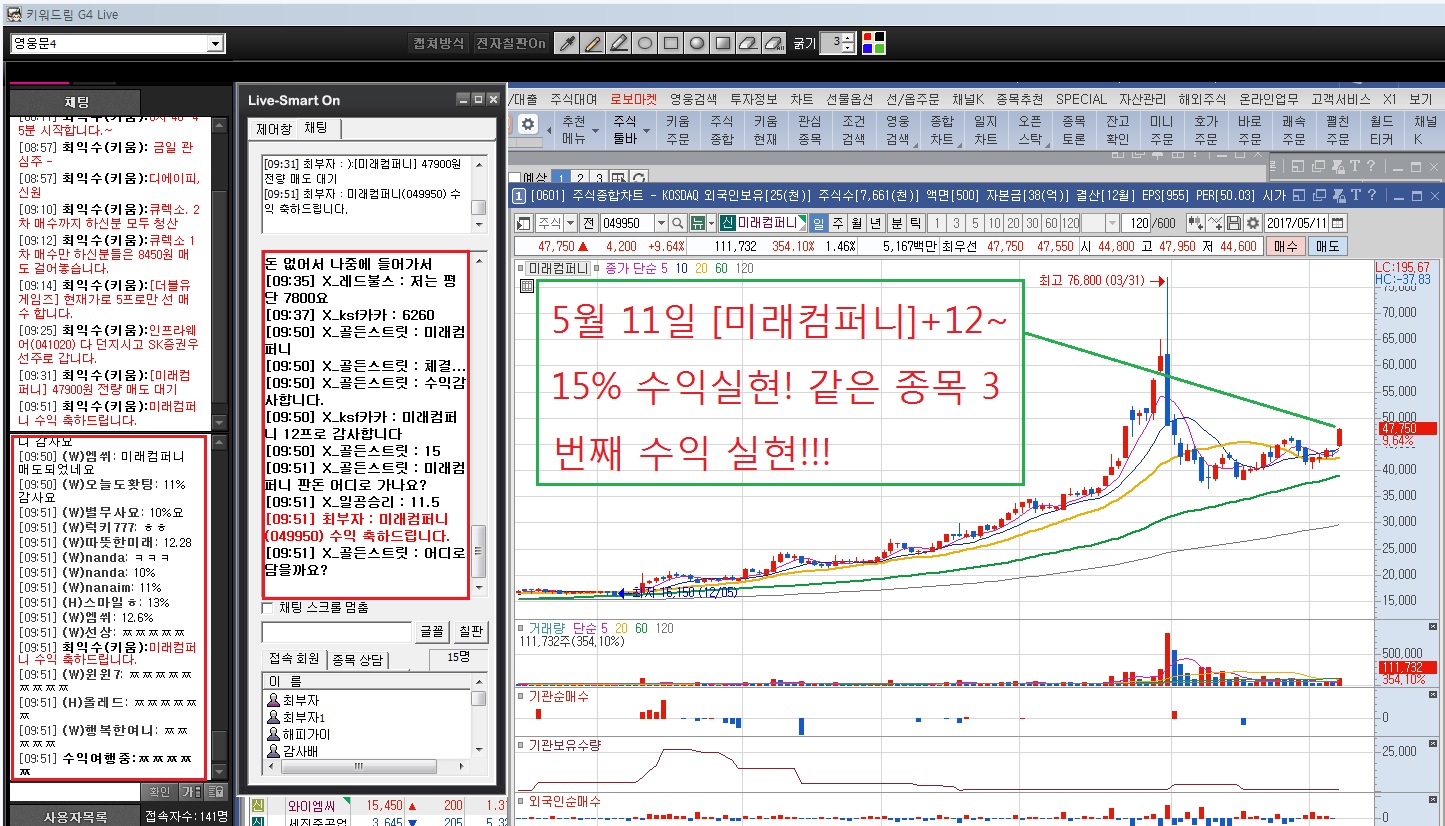Select the pencil drawing tool
This screenshot has width=1445, height=826.
click(x=592, y=43)
